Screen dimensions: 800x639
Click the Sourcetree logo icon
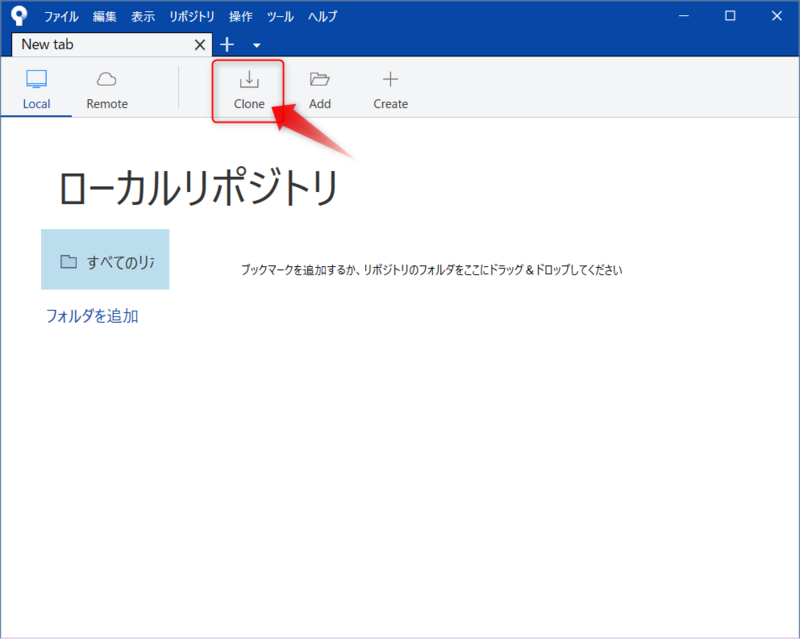coord(19,16)
